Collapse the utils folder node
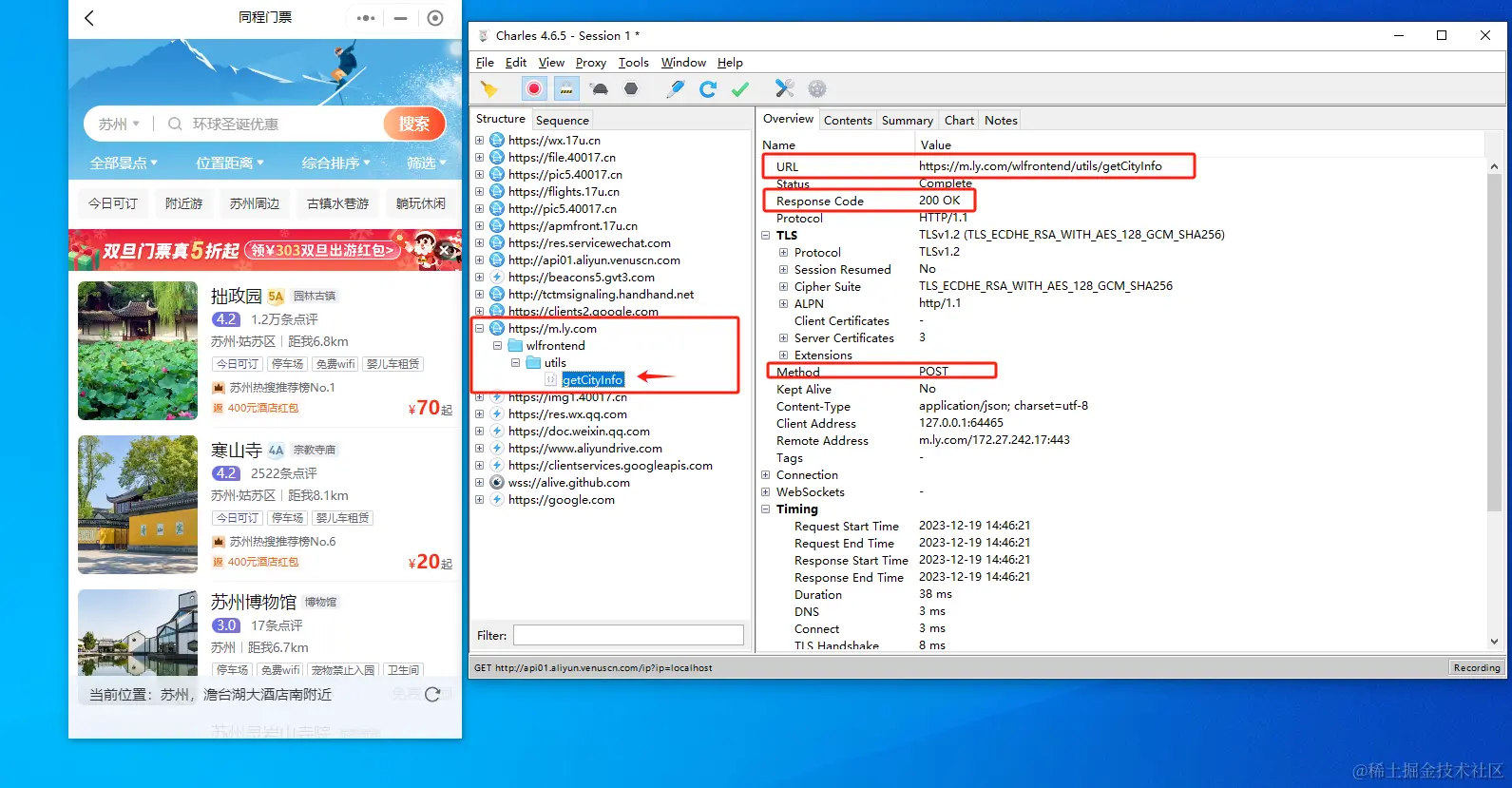The image size is (1512, 788). pyautogui.click(x=515, y=363)
